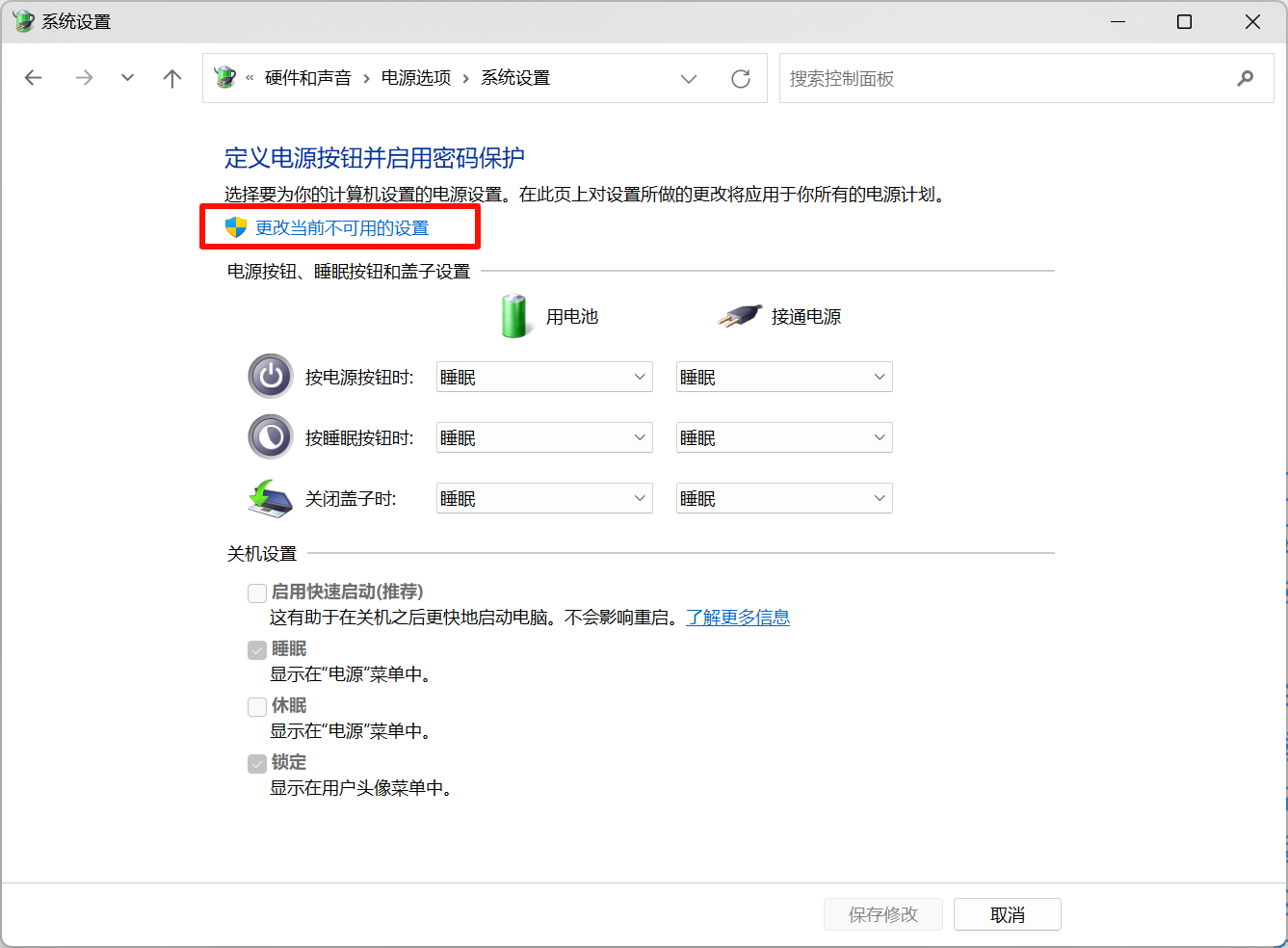Click the battery icon above 用电池
1288x948 pixels.
(513, 315)
